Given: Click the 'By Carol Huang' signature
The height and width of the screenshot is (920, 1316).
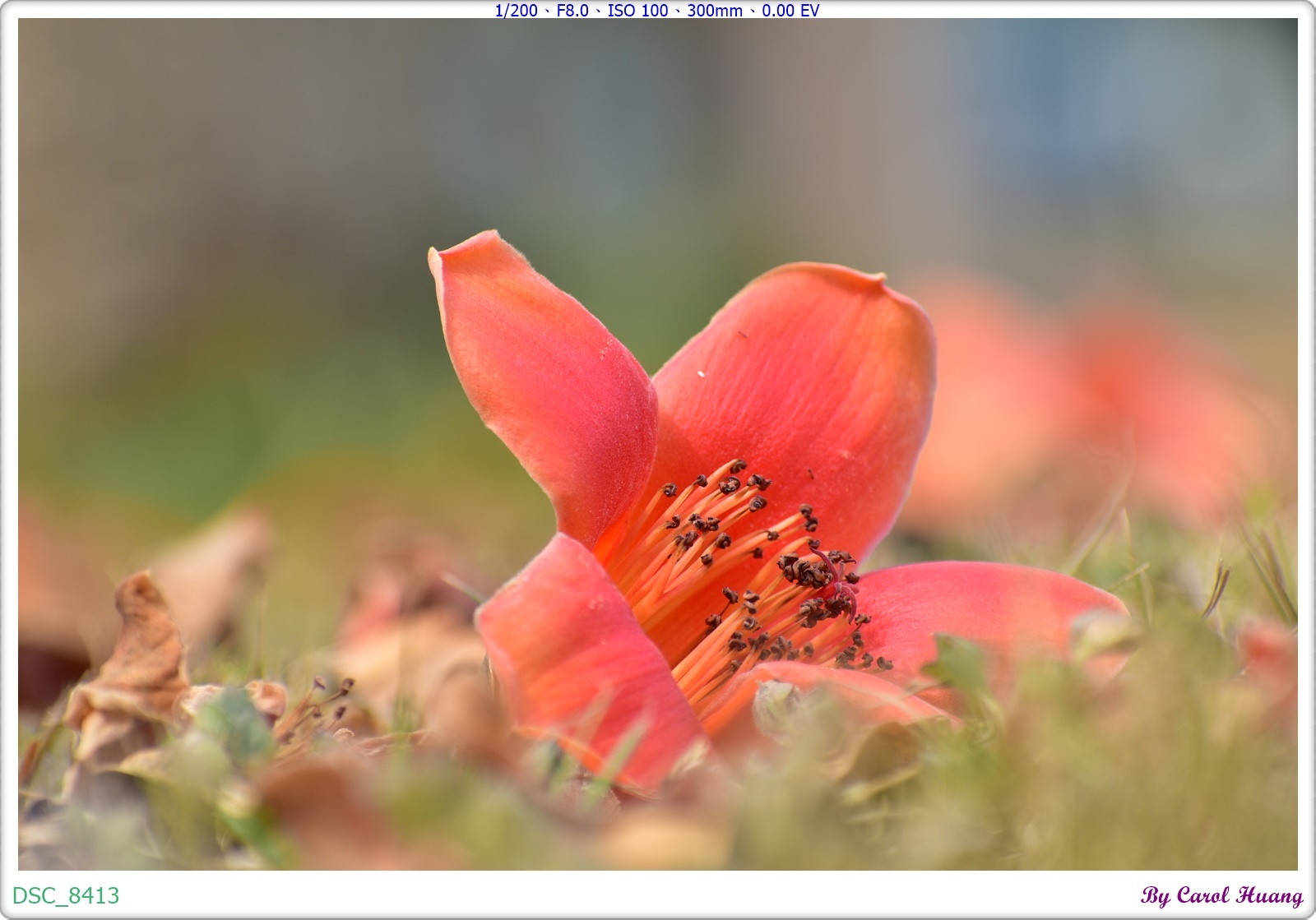Looking at the screenshot, I should [x=1222, y=896].
